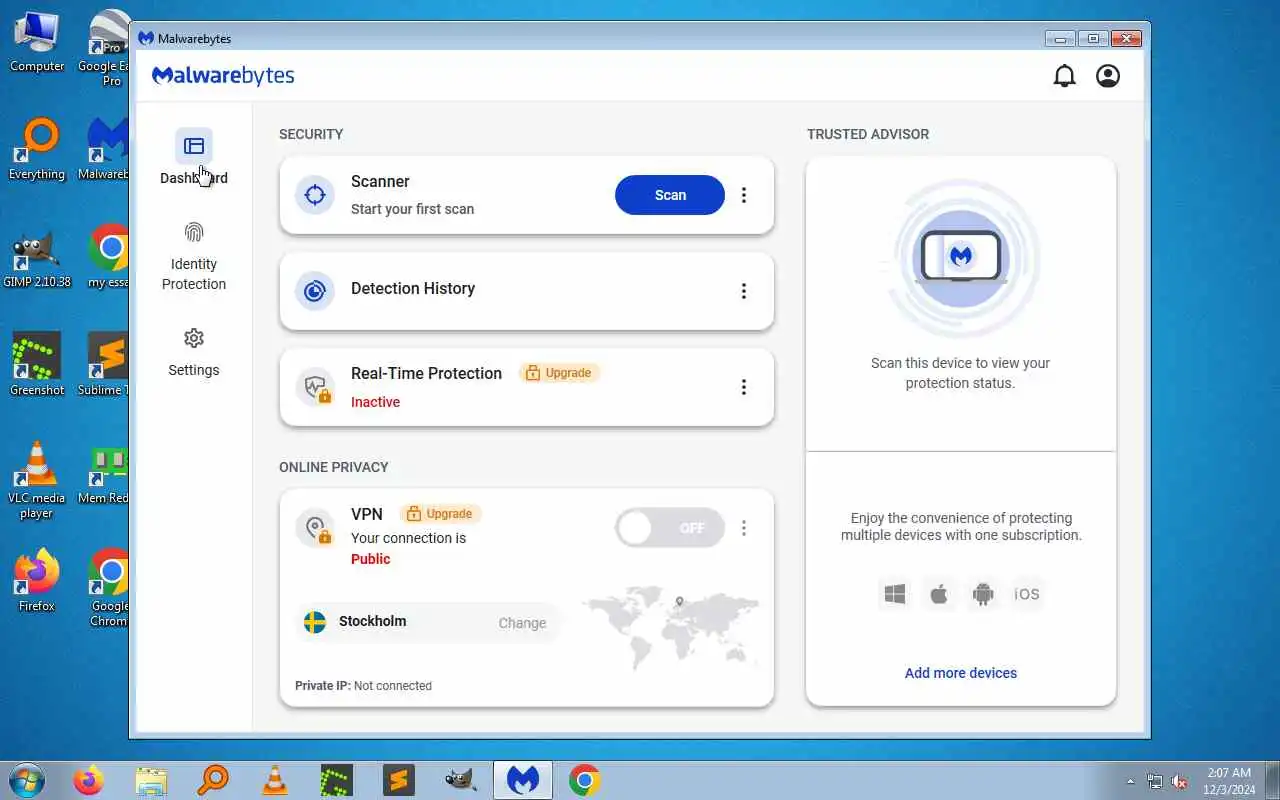Click the Private IP Not connected text
The height and width of the screenshot is (800, 1280).
pyautogui.click(x=363, y=686)
